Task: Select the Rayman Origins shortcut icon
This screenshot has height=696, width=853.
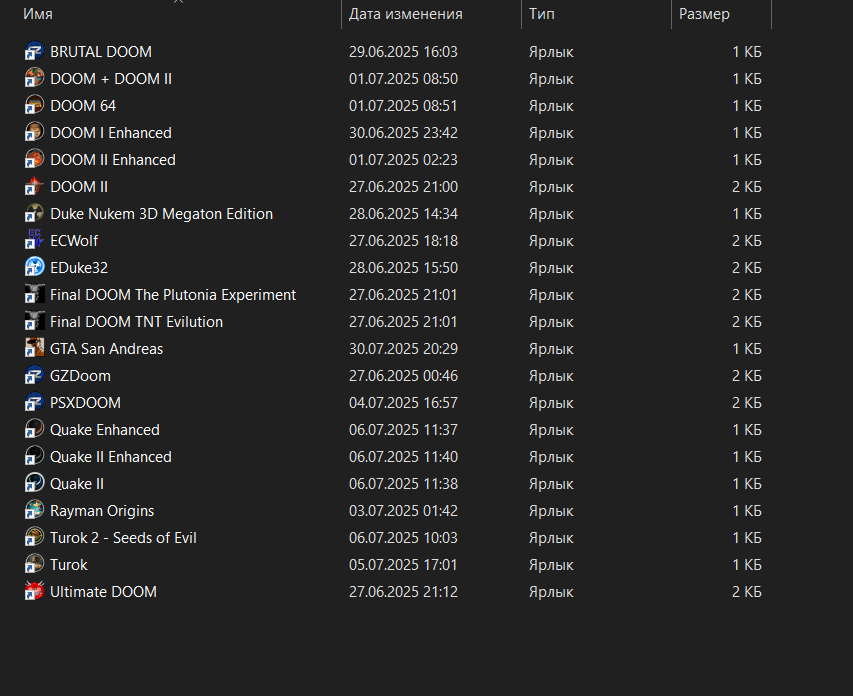Action: (x=34, y=511)
